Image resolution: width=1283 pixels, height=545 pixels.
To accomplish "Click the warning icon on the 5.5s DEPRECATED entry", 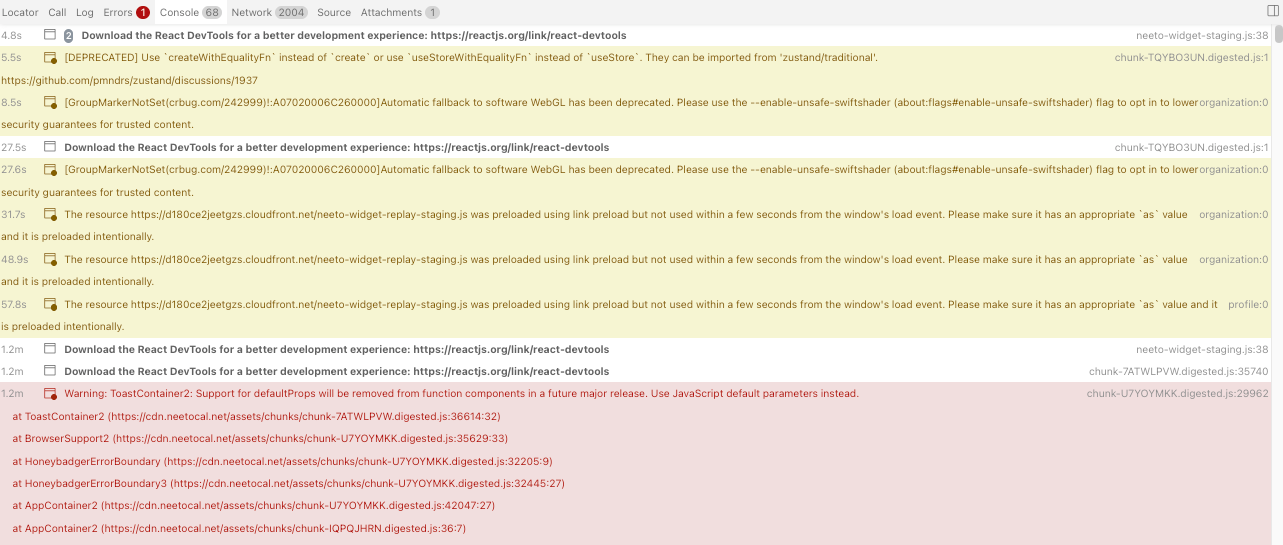I will tap(50, 58).
